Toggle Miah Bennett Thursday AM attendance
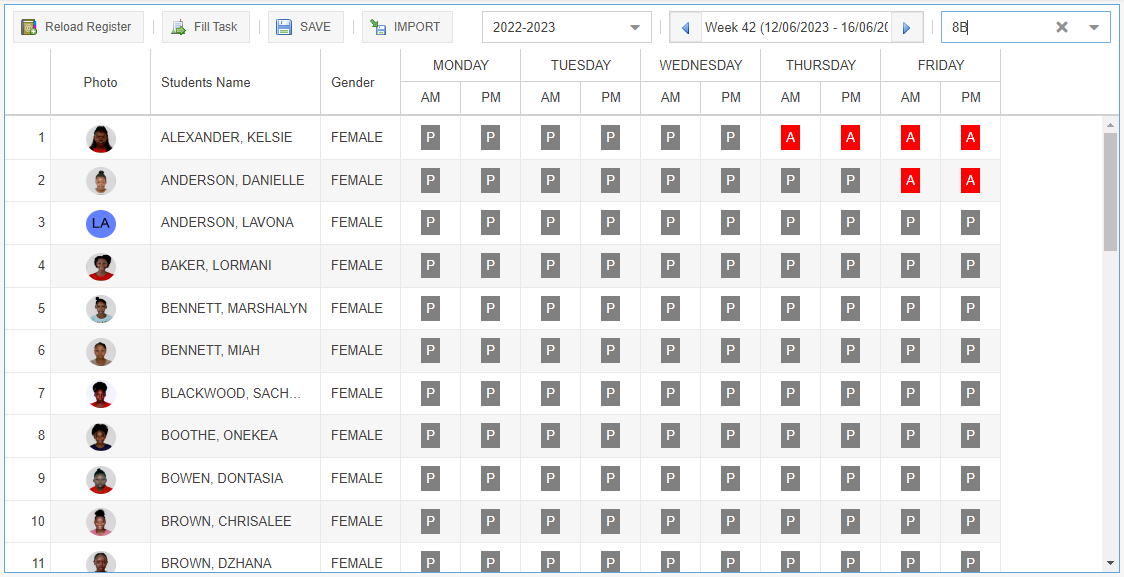1124x577 pixels. [x=791, y=351]
